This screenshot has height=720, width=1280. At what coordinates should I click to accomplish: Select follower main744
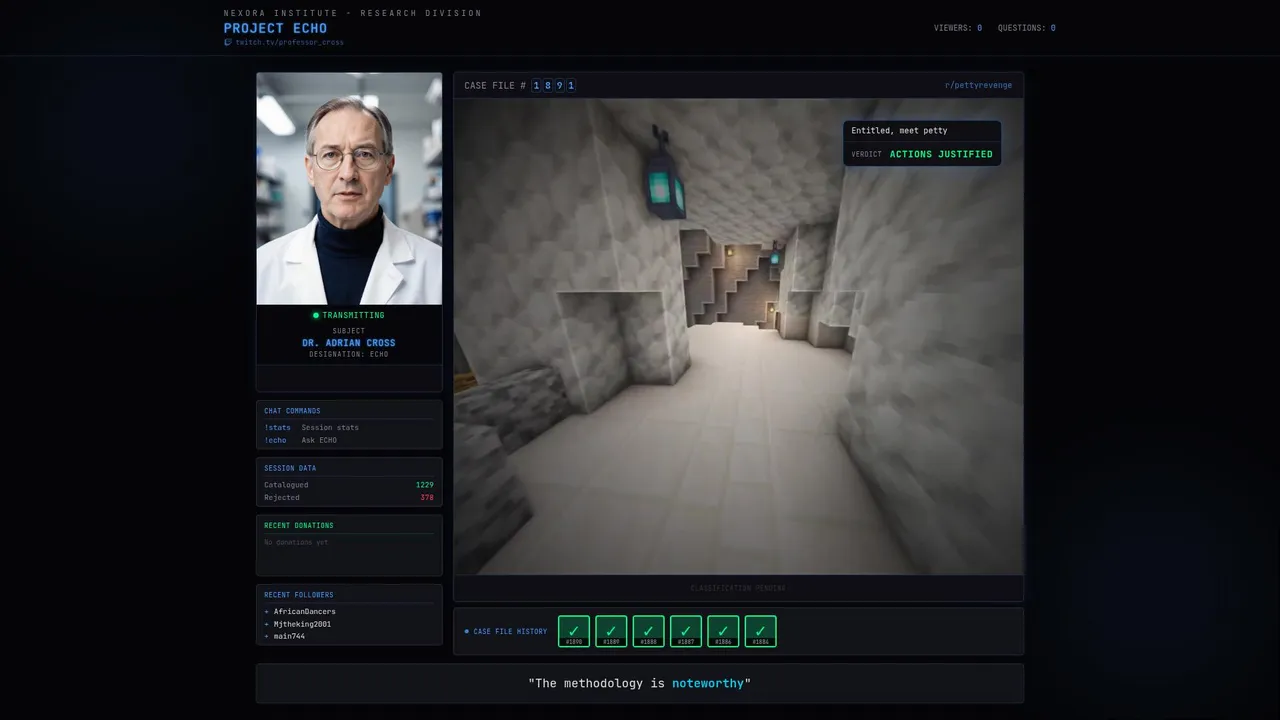(x=289, y=636)
